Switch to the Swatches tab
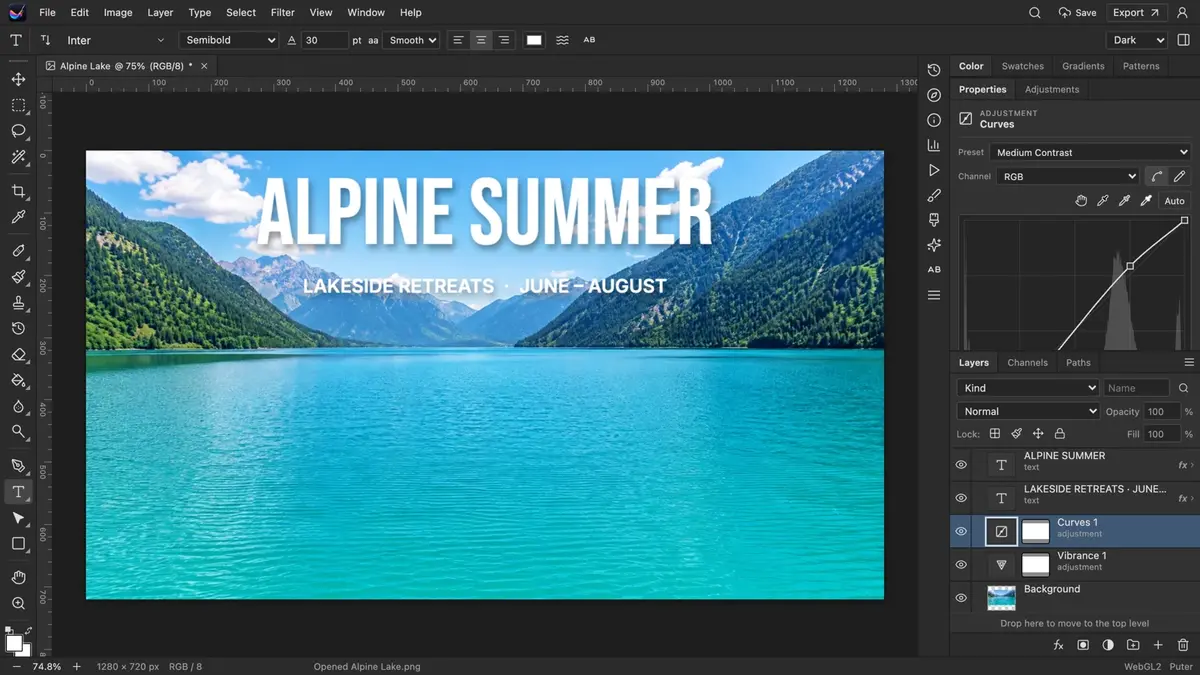The image size is (1200, 675). [1023, 66]
